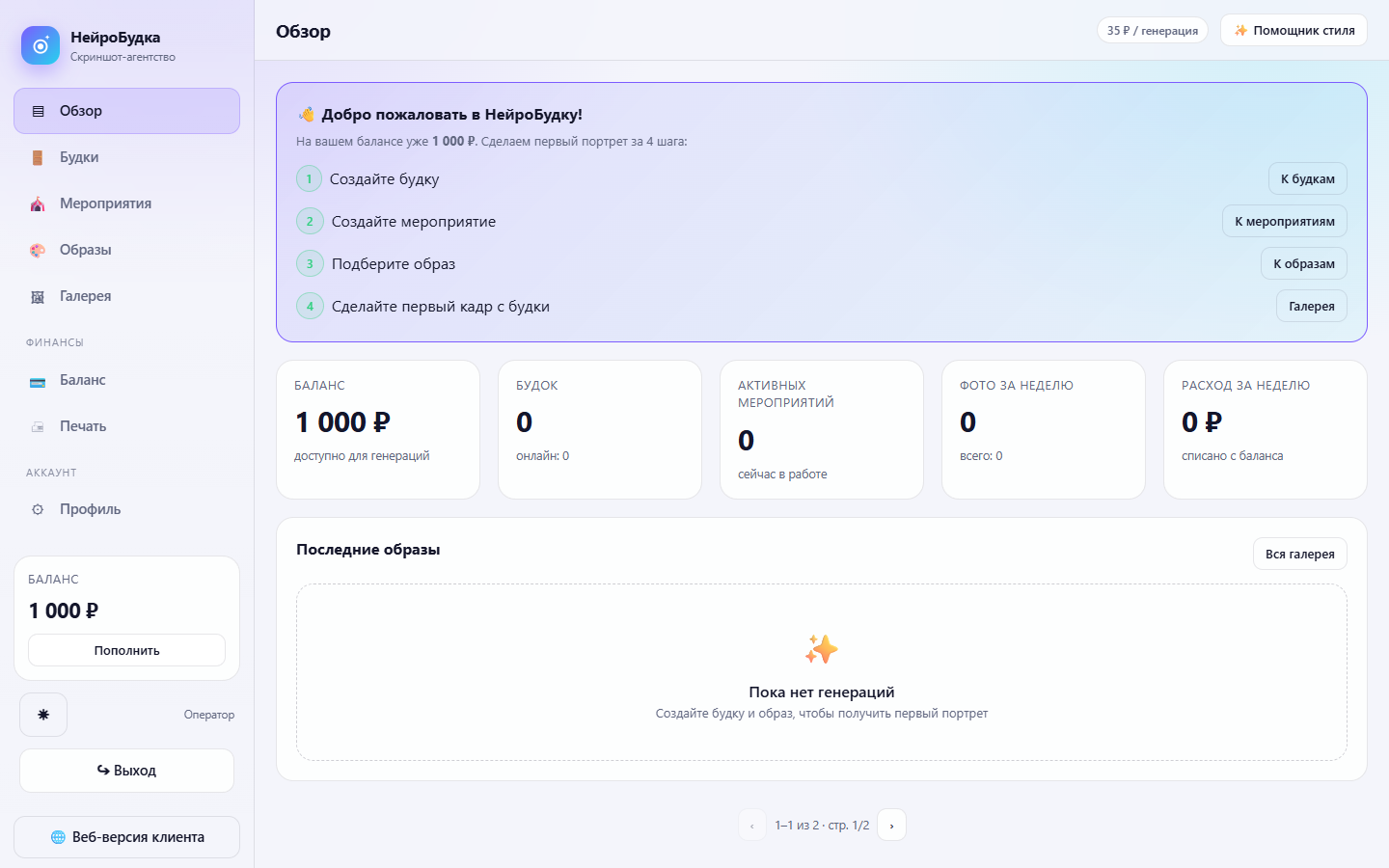Viewport: 1389px width, 868px height.
Task: Click the Оператор role label
Action: (x=209, y=715)
